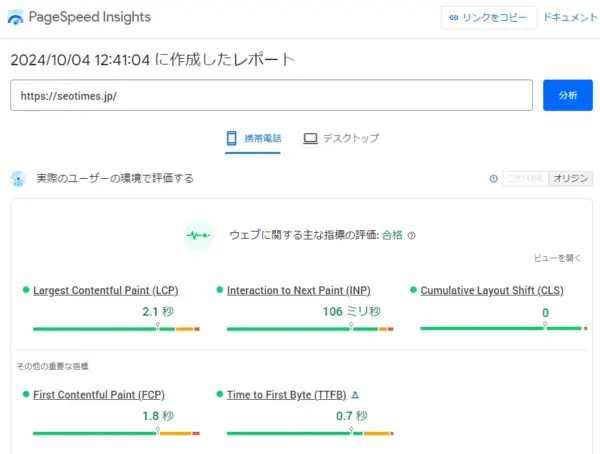
Task: Click the CLS distribution bar
Action: (504, 328)
